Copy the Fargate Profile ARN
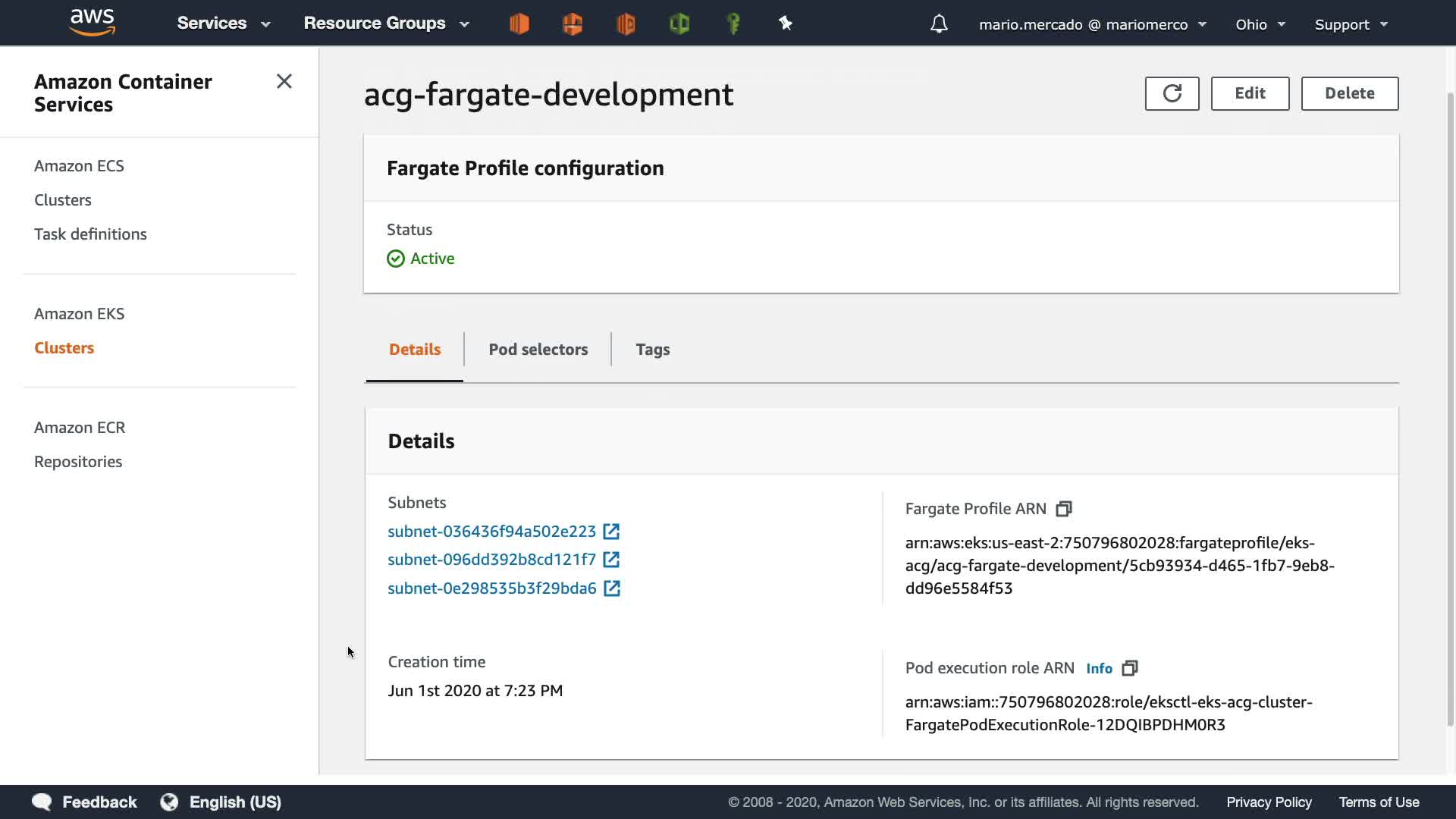 point(1064,509)
